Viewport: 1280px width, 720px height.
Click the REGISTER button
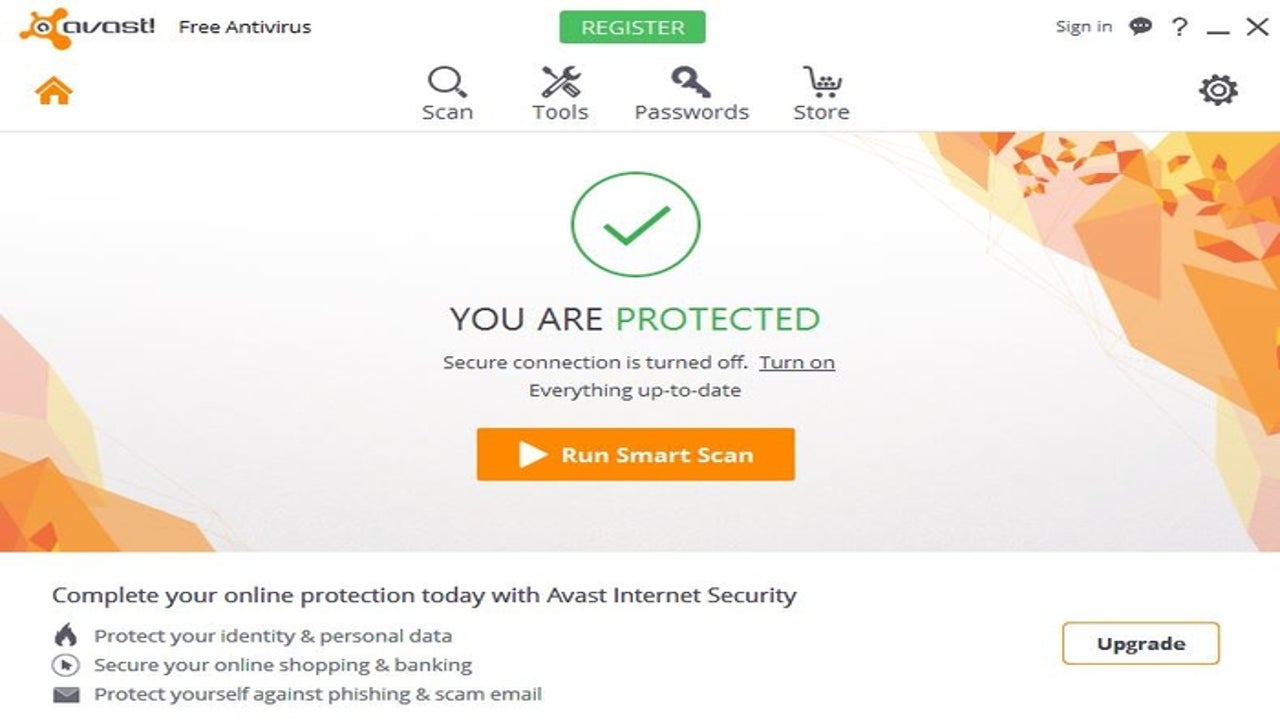click(633, 27)
